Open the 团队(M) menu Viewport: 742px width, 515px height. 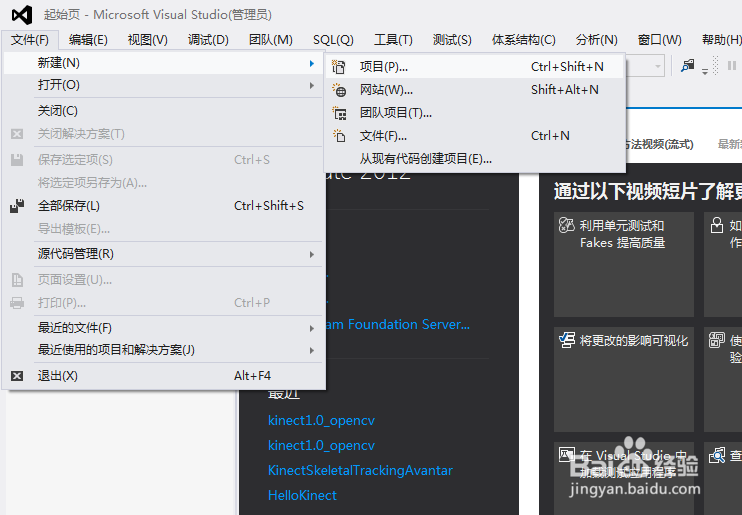click(x=271, y=40)
